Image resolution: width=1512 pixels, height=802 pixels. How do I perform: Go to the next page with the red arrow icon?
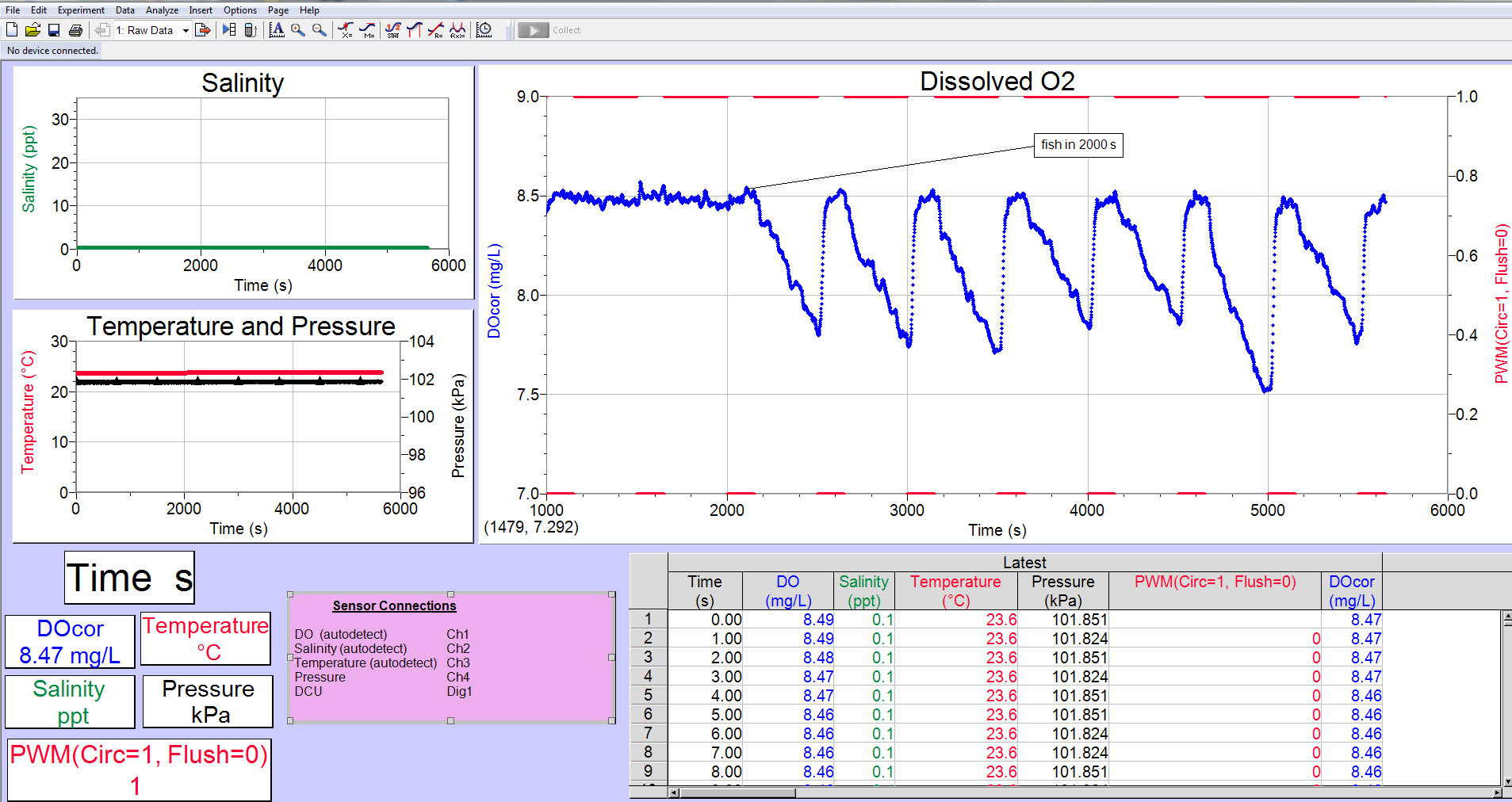[x=203, y=30]
